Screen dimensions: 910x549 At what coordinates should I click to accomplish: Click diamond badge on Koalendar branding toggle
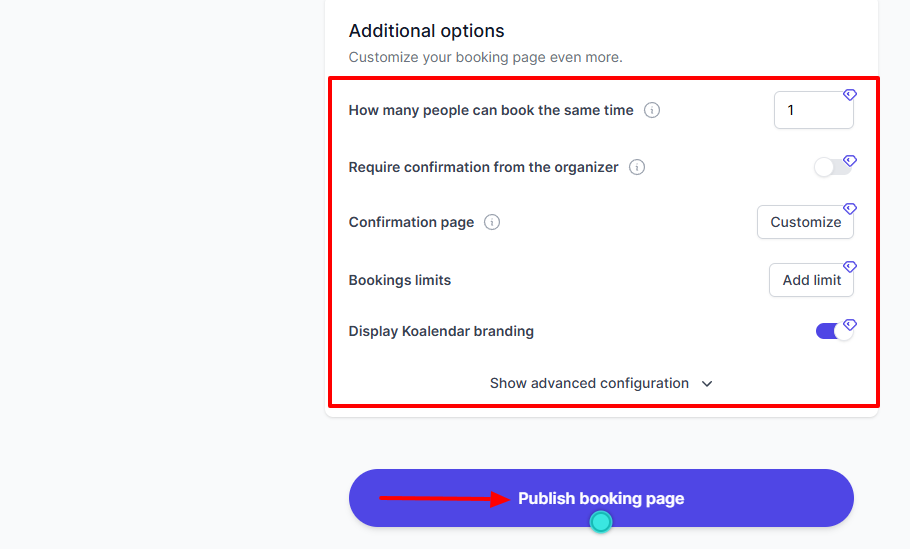point(850,325)
